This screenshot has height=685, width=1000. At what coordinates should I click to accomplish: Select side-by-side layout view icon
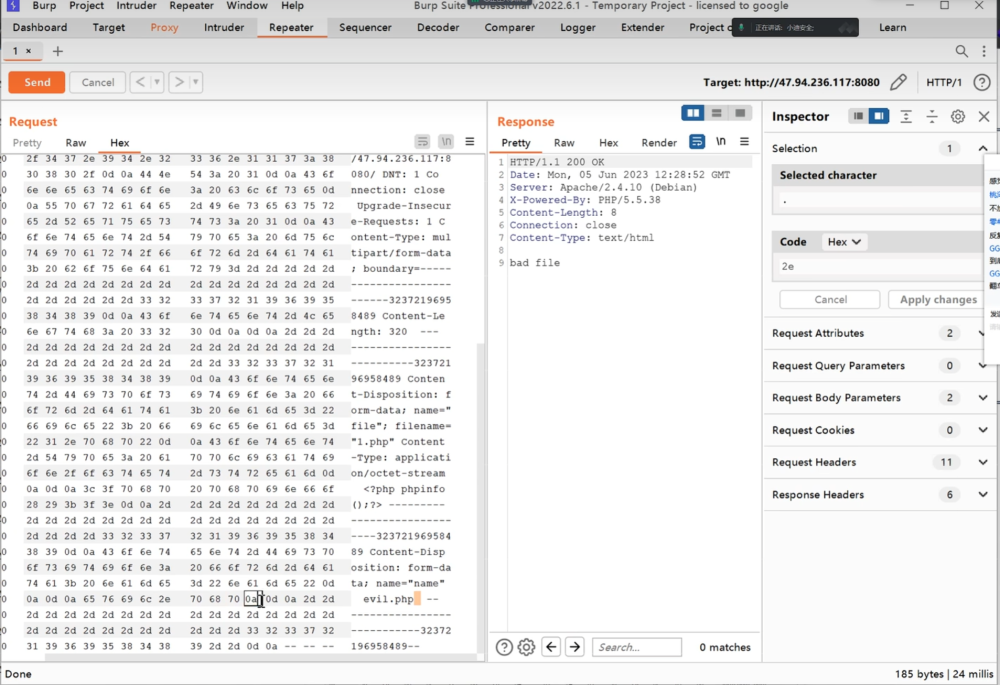click(x=693, y=113)
